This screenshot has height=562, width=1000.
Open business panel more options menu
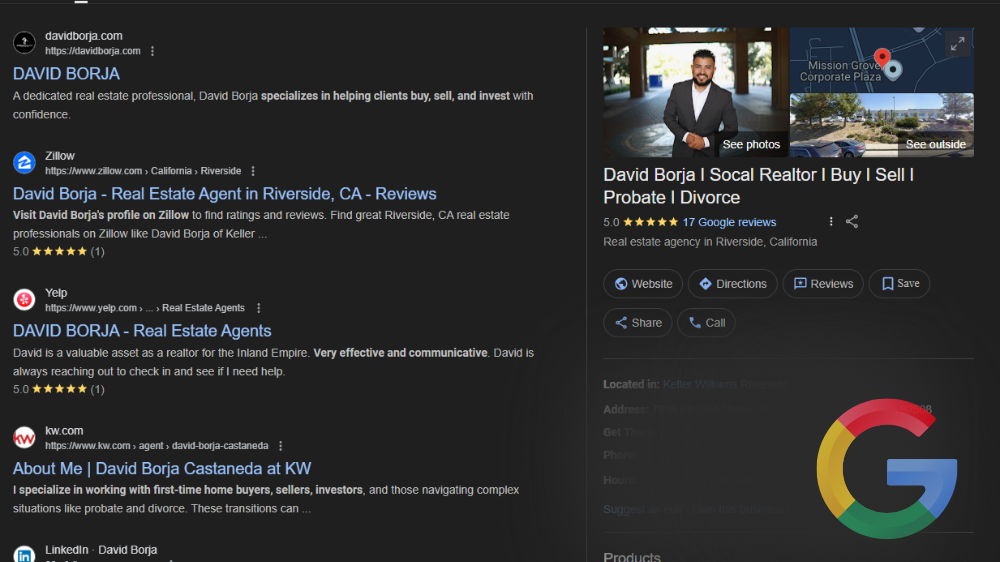pos(831,222)
